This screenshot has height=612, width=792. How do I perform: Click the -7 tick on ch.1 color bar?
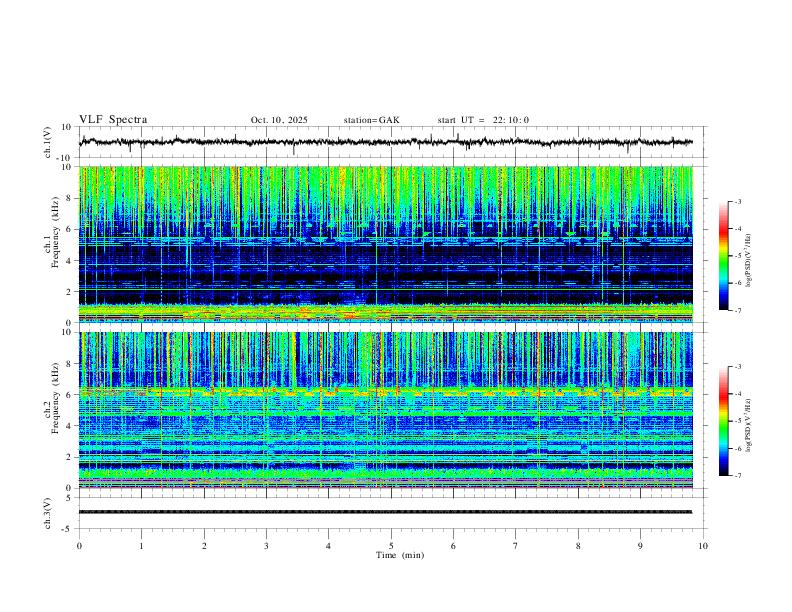click(x=738, y=310)
